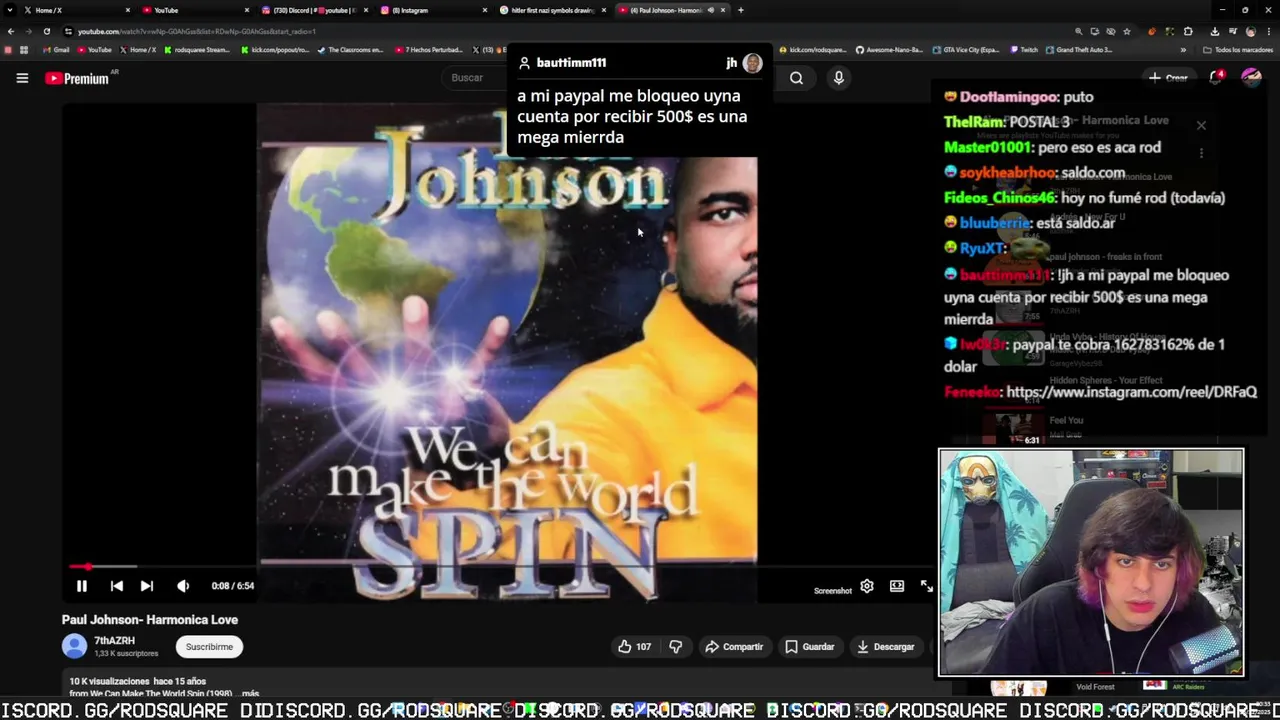The width and height of the screenshot is (1280, 720).
Task: Click the Buscar search field
Action: (476, 78)
